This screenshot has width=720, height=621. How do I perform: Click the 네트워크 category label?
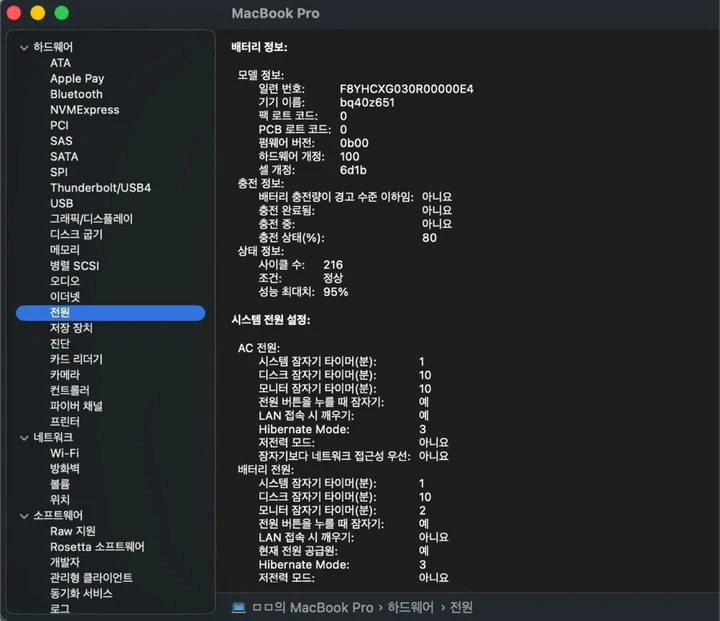tap(53, 438)
